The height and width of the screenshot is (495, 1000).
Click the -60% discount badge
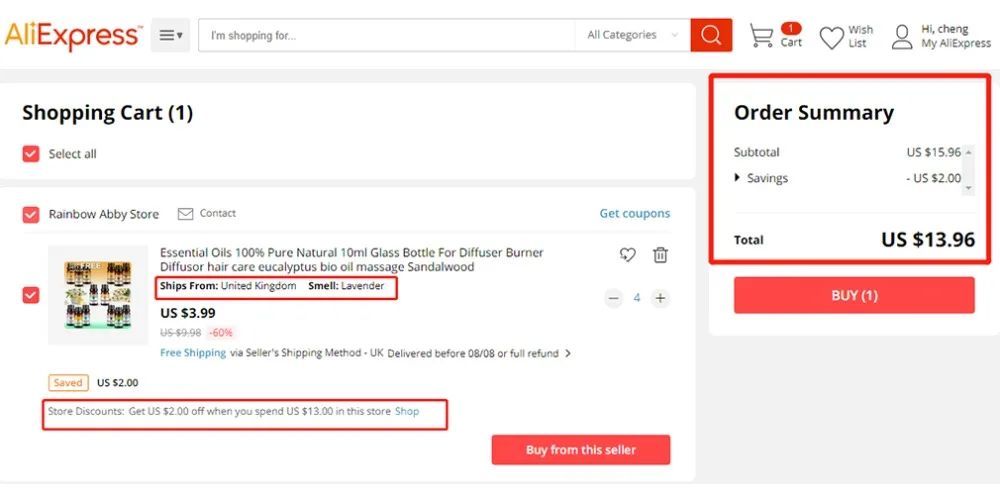click(x=221, y=332)
